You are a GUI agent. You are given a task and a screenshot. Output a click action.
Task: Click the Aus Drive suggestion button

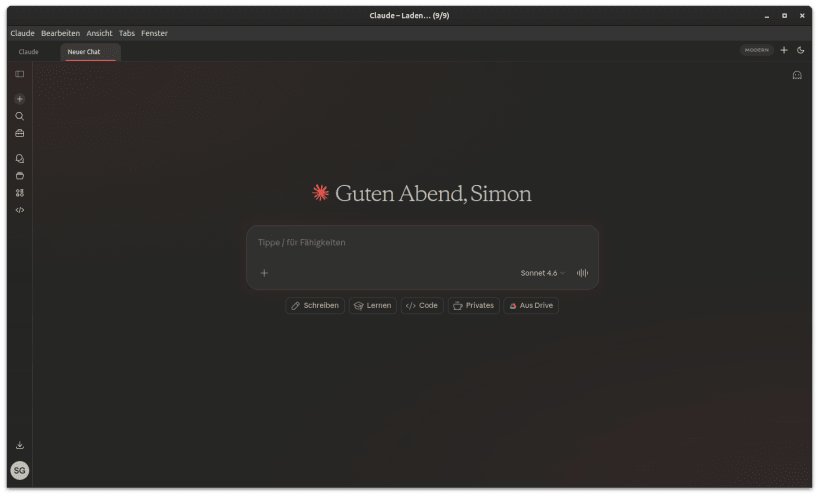click(x=531, y=305)
